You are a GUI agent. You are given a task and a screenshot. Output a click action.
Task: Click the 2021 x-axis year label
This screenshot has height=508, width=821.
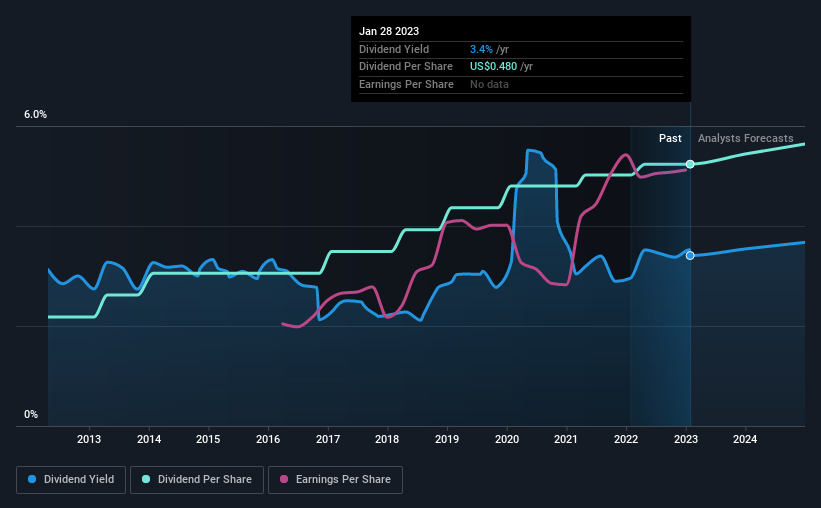click(566, 439)
